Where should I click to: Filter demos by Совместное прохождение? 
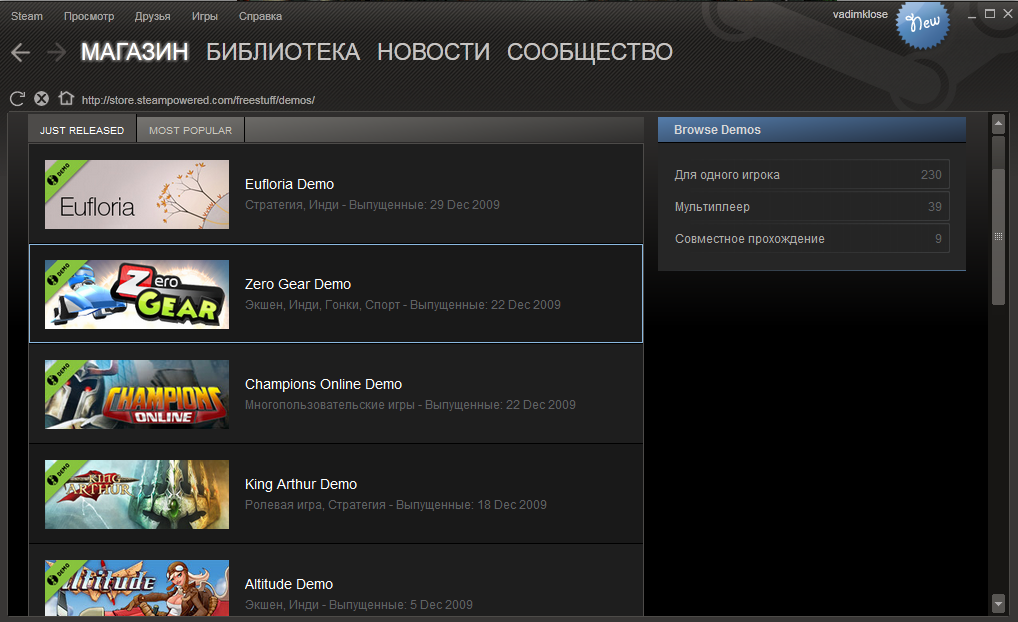[x=812, y=238]
